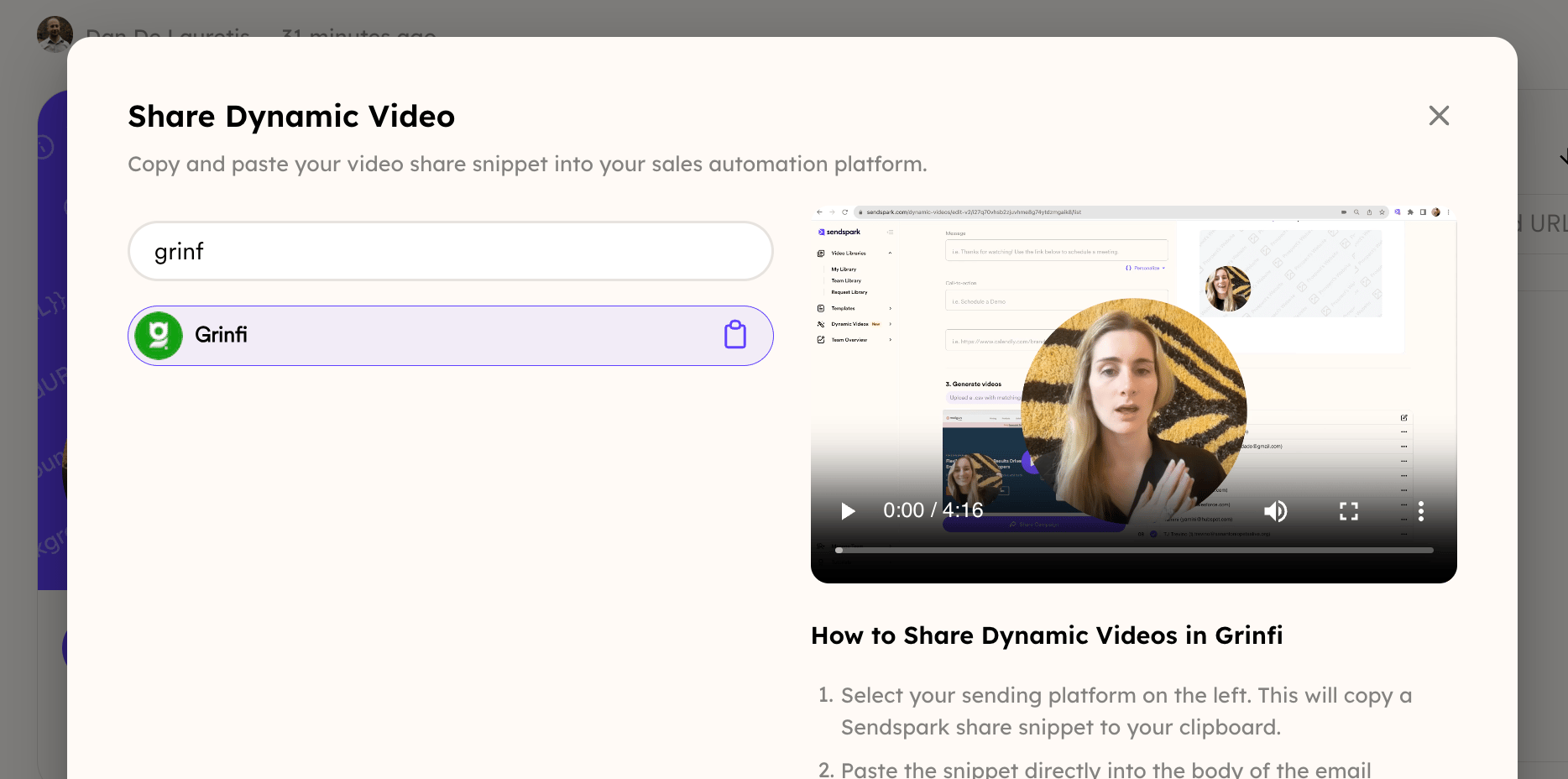The height and width of the screenshot is (779, 1568).
Task: Click the video progress seek bar
Action: [x=1134, y=550]
